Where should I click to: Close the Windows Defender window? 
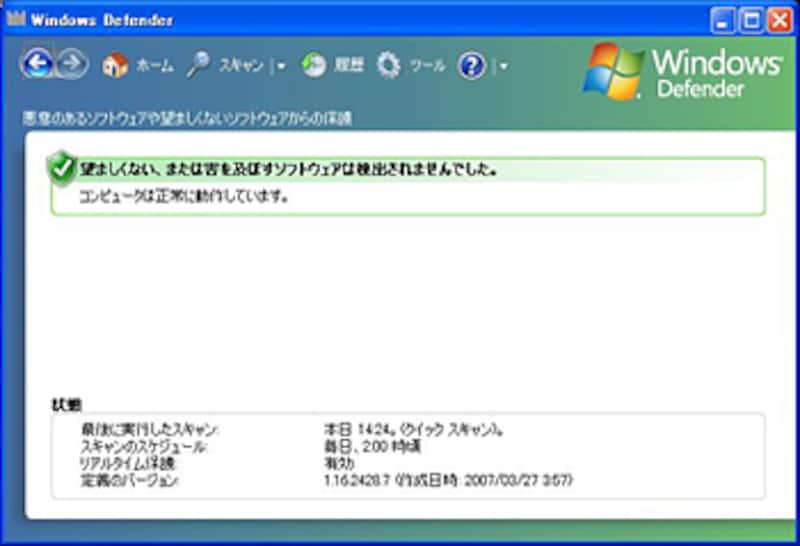(x=780, y=21)
